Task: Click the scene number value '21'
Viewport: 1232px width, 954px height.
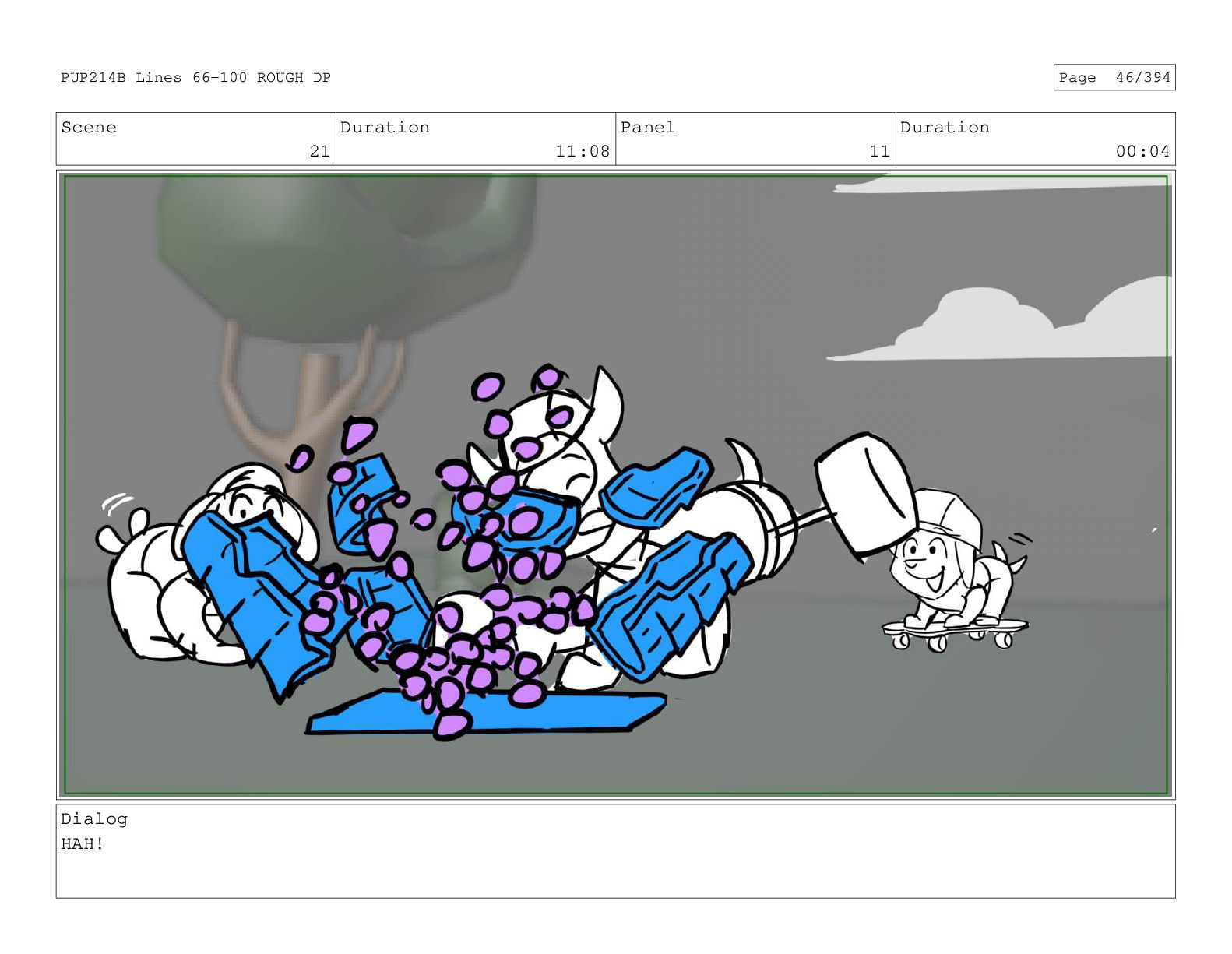Action: (x=320, y=151)
